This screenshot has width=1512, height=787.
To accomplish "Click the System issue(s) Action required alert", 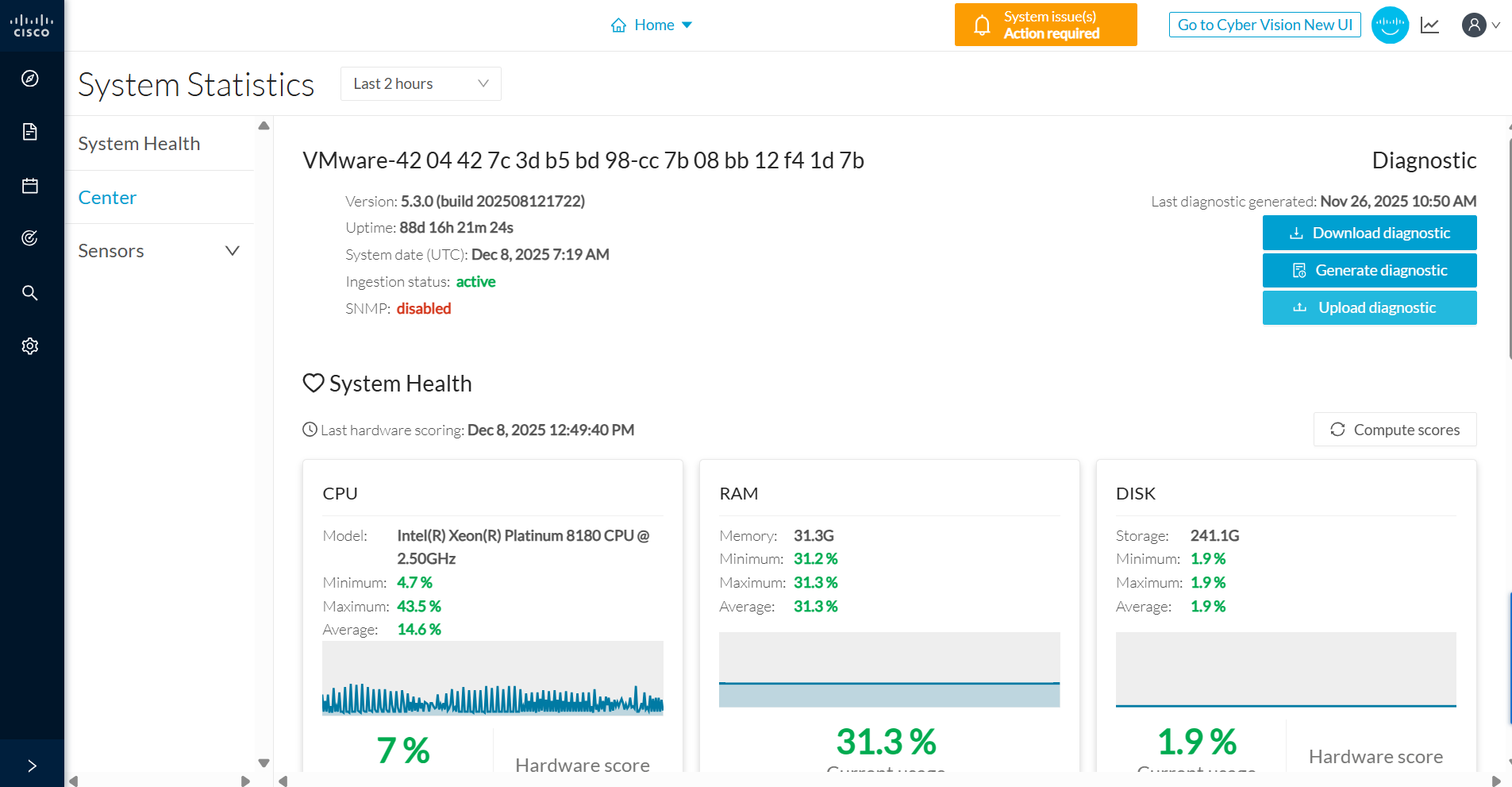I will 1045,25.
